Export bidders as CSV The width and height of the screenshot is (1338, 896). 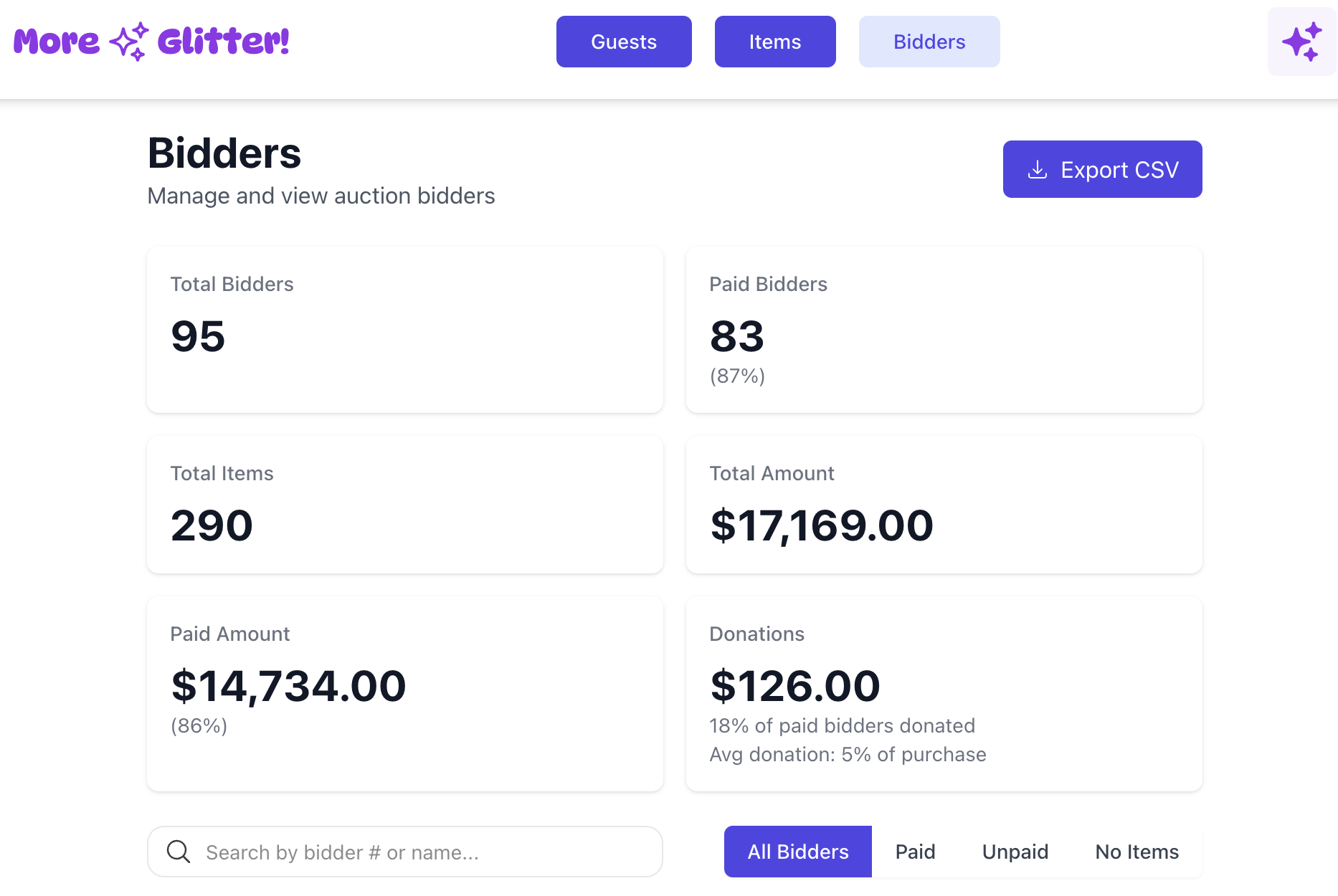(1102, 169)
